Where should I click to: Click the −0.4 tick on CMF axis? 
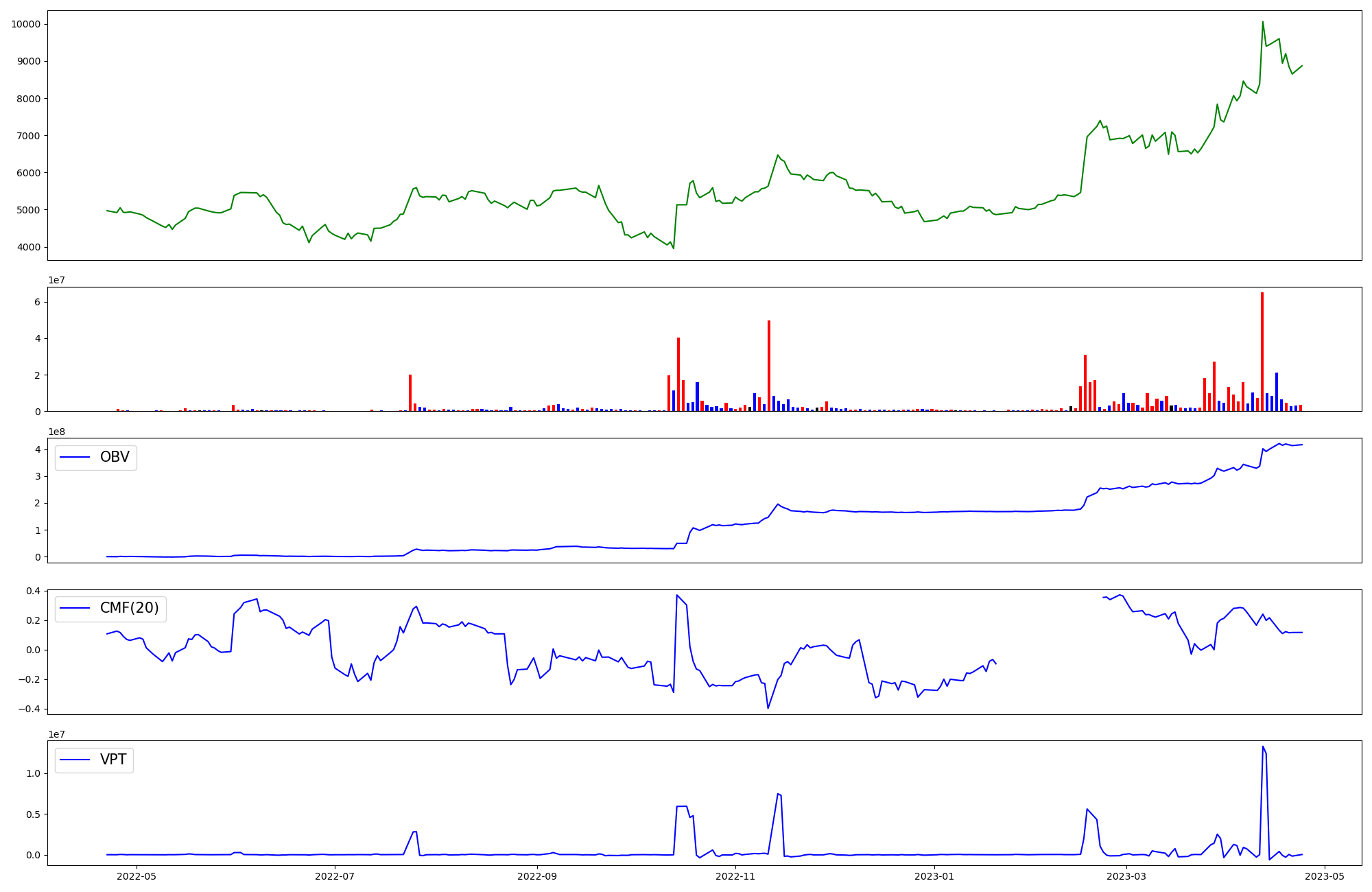point(30,709)
